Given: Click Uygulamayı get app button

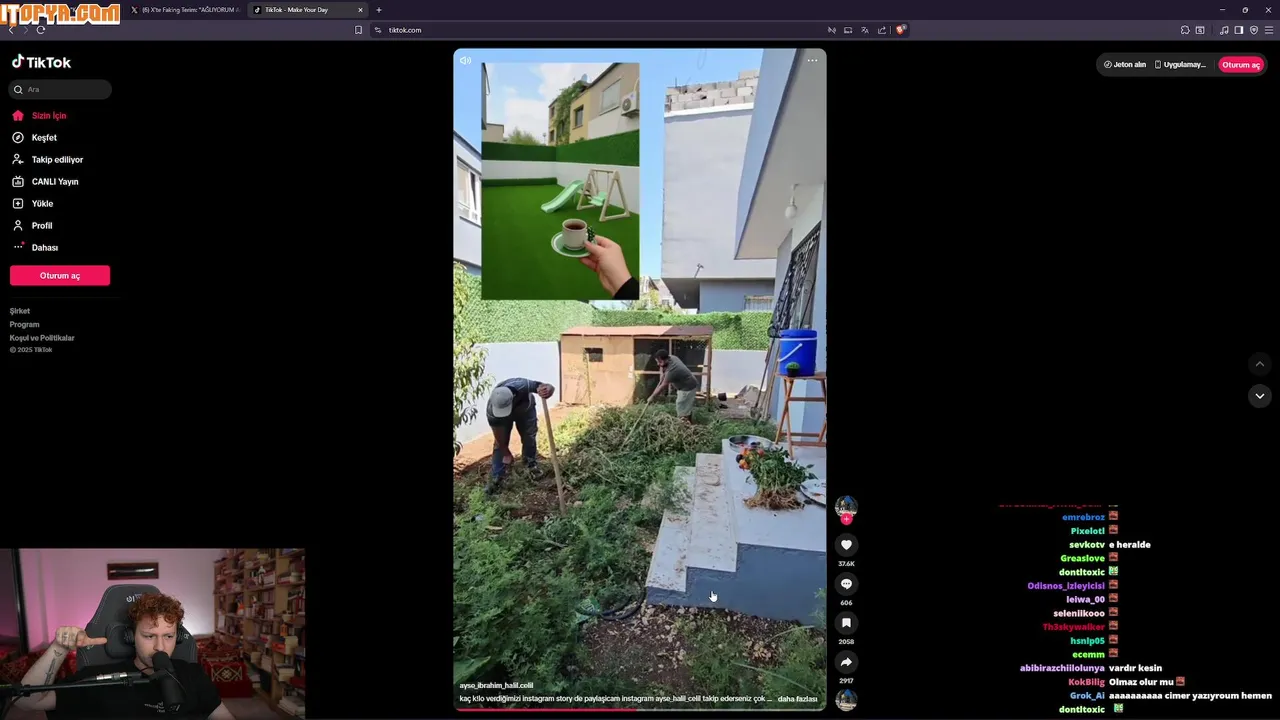Looking at the screenshot, I should pos(1180,64).
